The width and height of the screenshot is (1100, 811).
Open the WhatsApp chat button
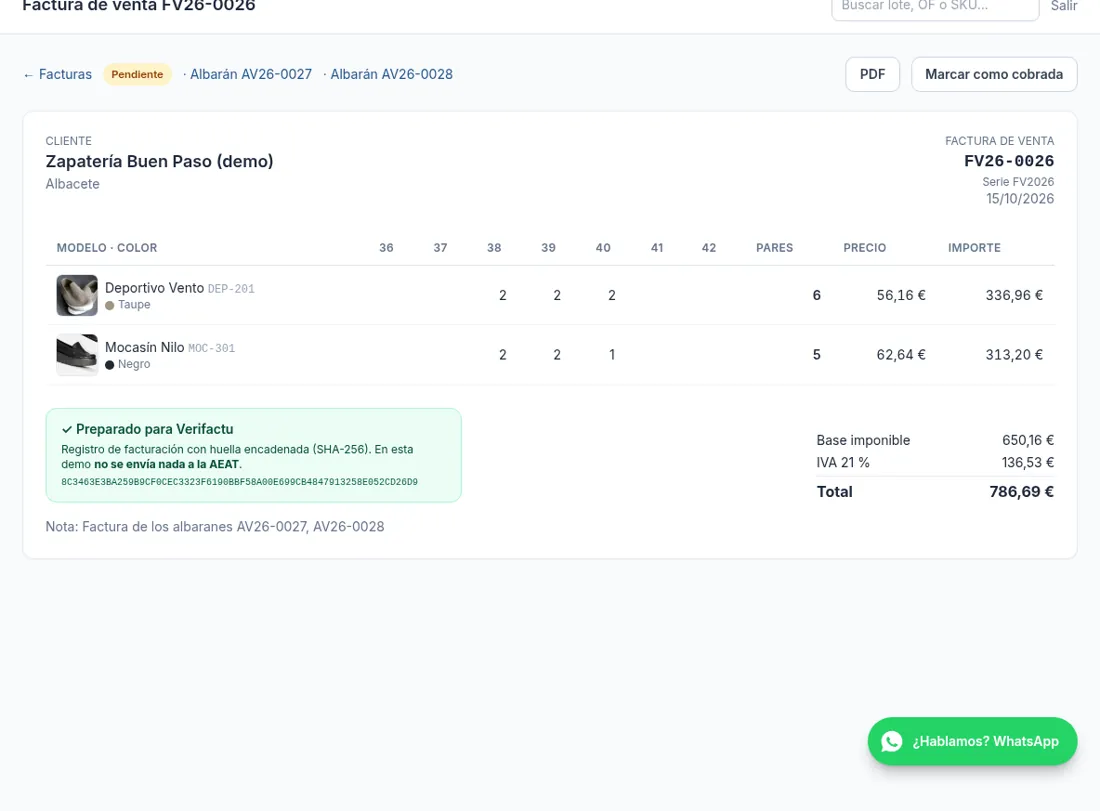(972, 741)
